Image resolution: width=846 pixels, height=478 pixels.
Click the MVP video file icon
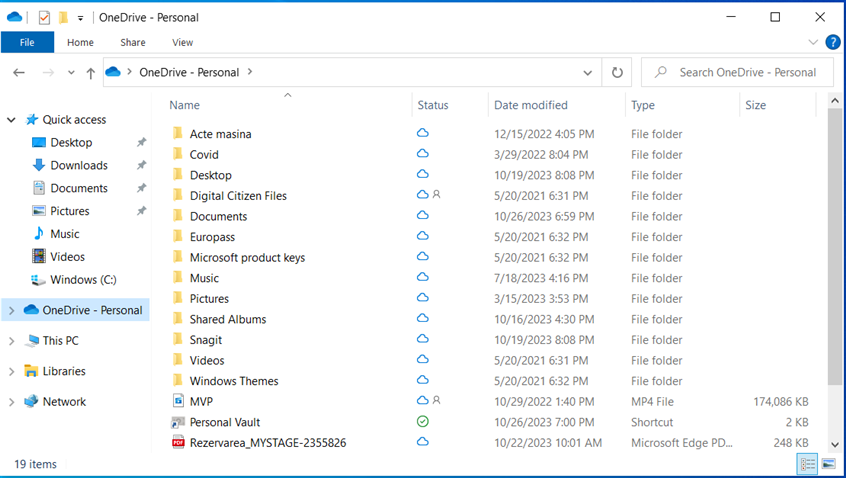tap(178, 401)
